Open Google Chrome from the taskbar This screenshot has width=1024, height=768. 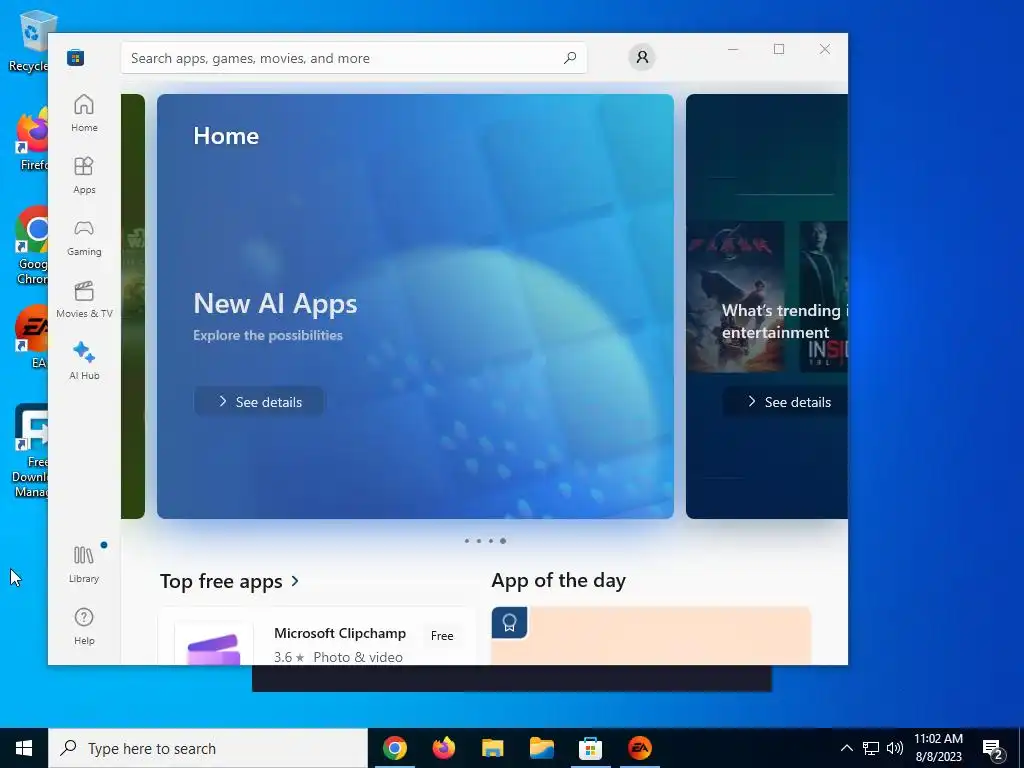(394, 748)
